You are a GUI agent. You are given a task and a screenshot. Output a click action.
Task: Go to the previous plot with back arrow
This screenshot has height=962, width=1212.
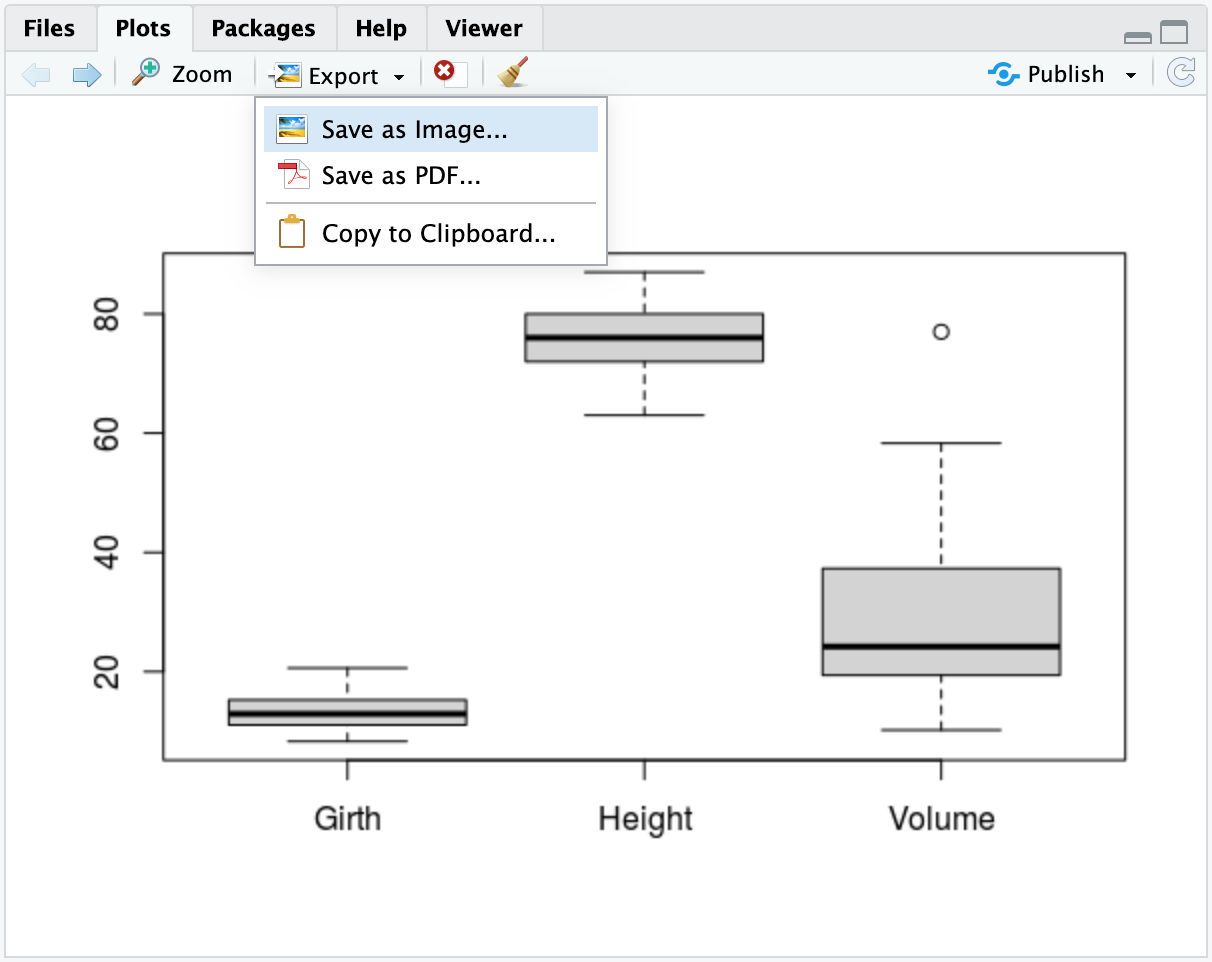36,75
